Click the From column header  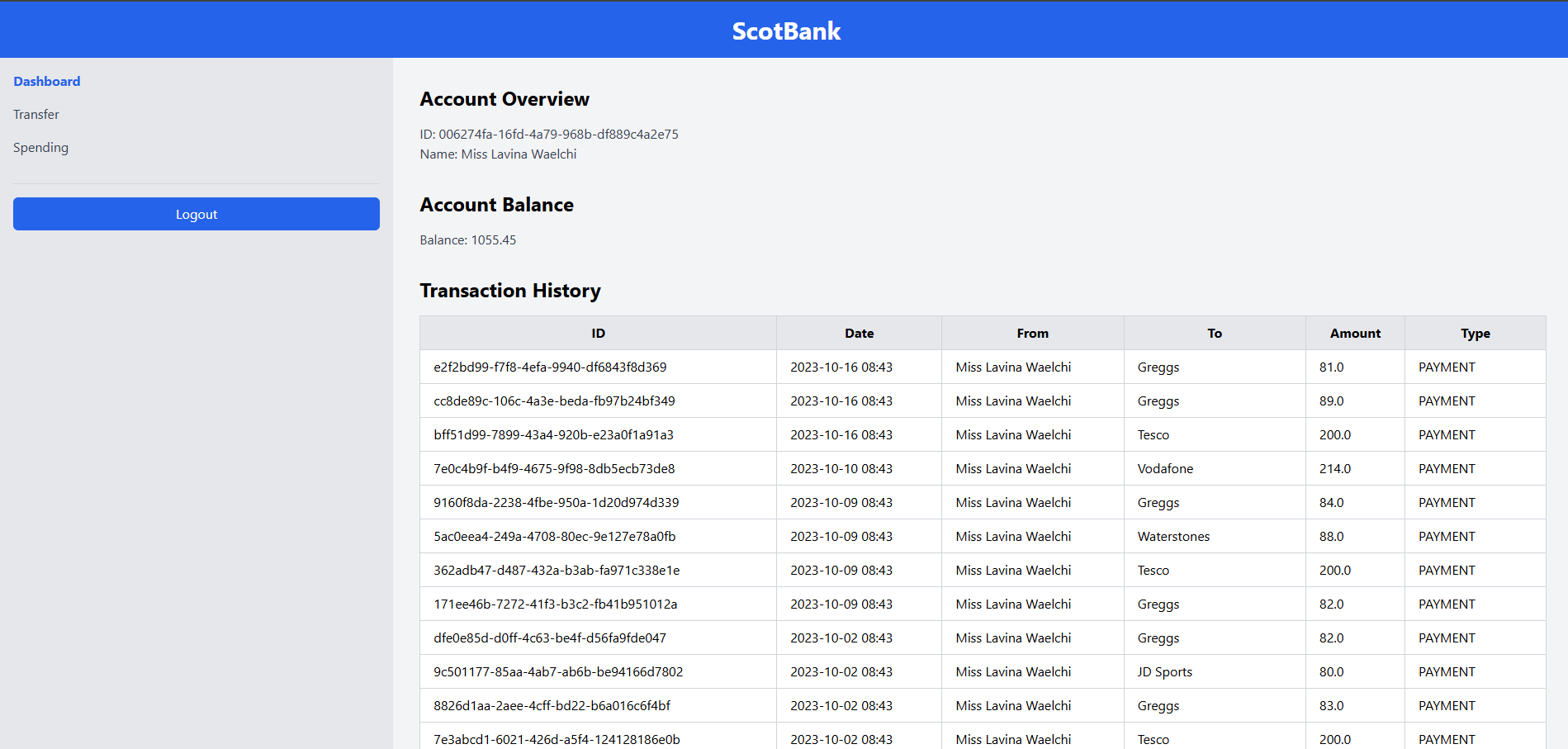1032,333
